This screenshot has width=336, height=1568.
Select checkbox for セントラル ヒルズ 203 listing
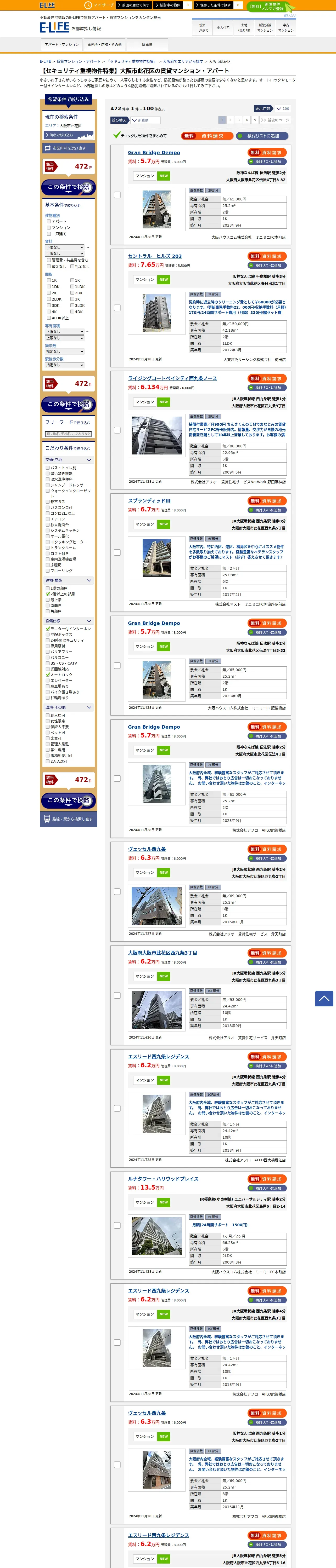(x=117, y=308)
